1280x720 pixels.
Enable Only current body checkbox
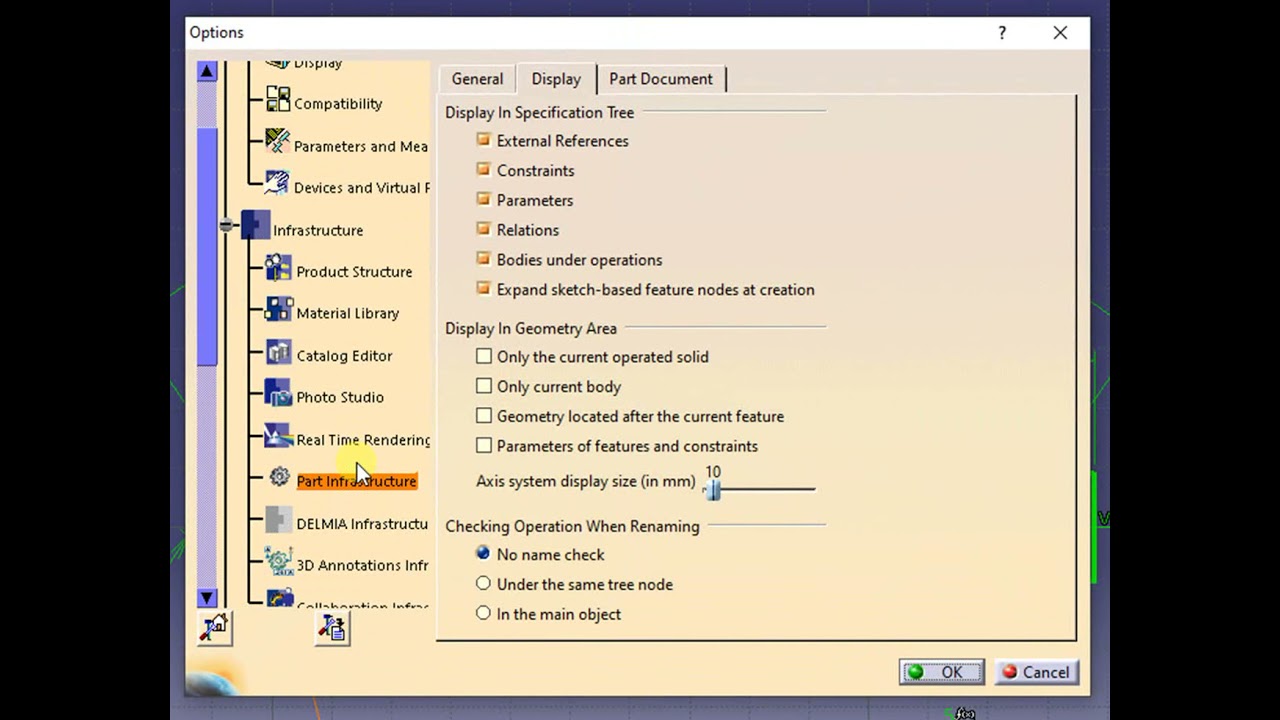pyautogui.click(x=484, y=386)
